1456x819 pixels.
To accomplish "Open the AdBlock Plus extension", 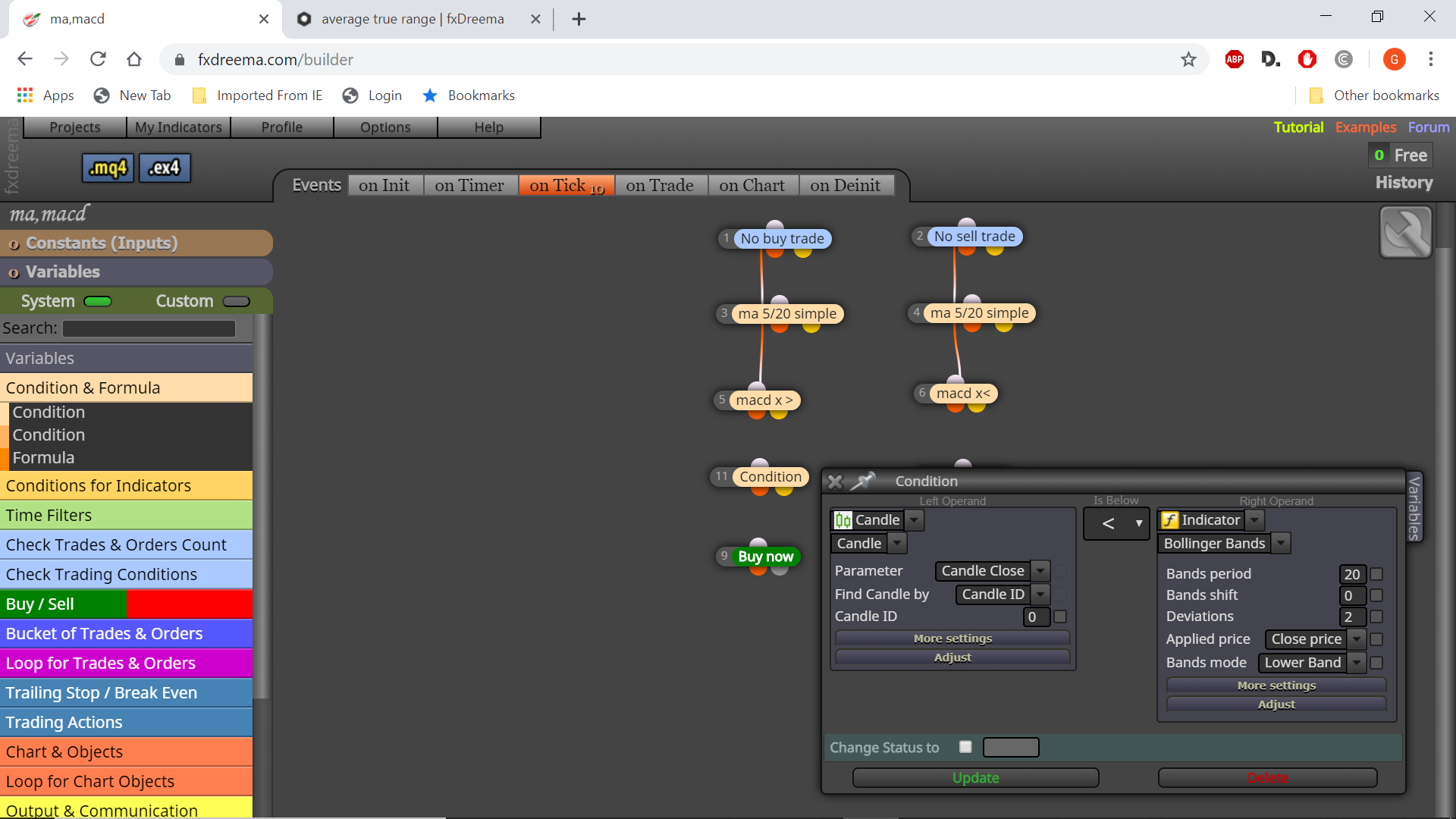I will [1235, 59].
